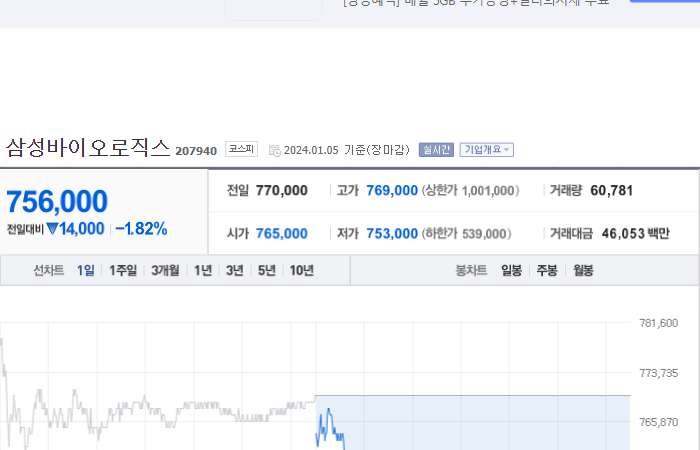The height and width of the screenshot is (450, 700).
Task: Click the 삼성바이오로직스 stock name heading
Action: point(88,147)
